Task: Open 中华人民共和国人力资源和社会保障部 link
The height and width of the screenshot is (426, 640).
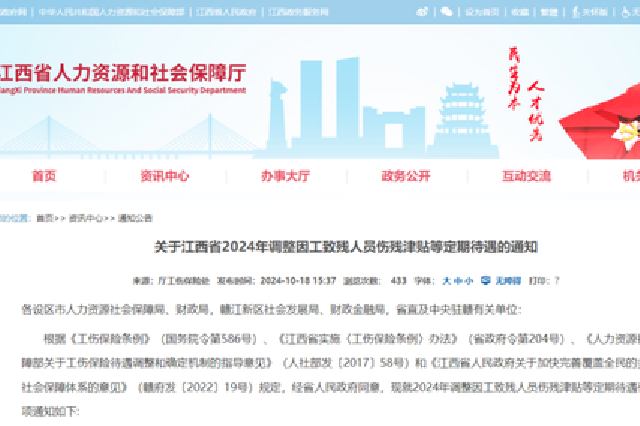Action: tap(111, 12)
